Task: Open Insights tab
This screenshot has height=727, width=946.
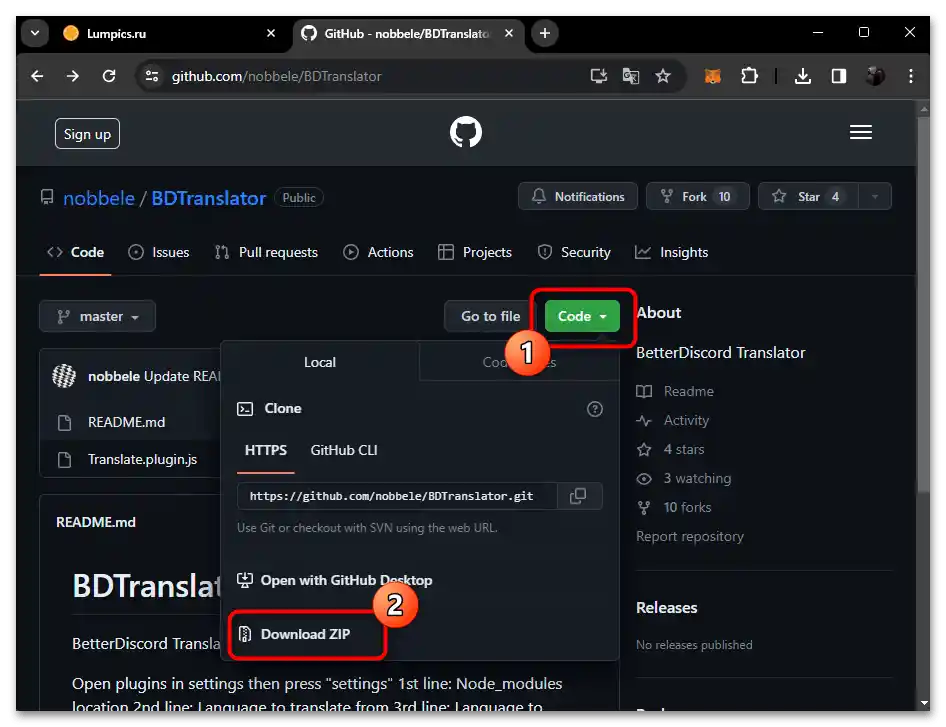Action: tap(671, 252)
